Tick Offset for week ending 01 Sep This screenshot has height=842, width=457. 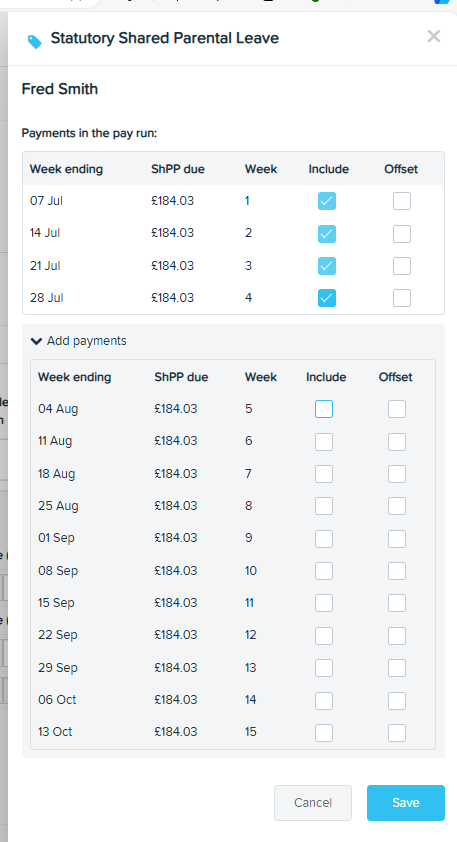click(397, 539)
